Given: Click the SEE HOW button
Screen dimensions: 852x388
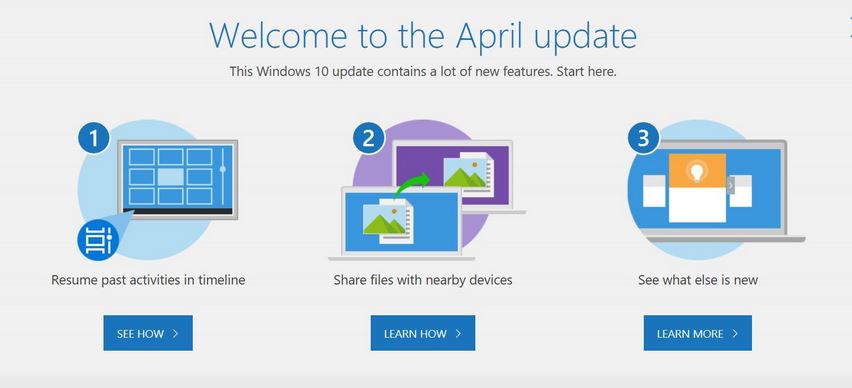Looking at the screenshot, I should [148, 333].
